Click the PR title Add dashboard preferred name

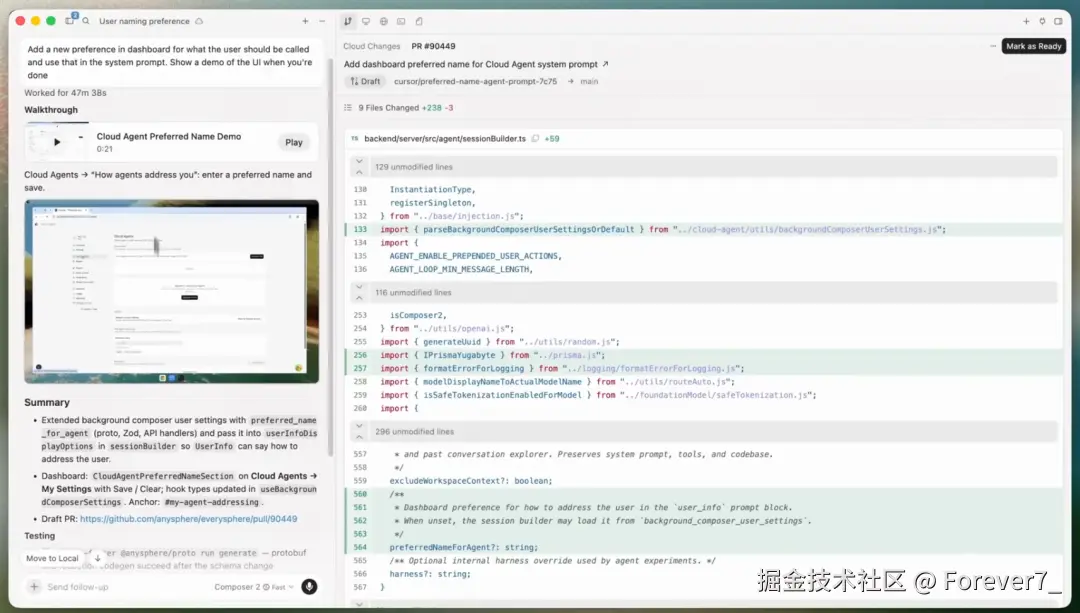(x=470, y=64)
